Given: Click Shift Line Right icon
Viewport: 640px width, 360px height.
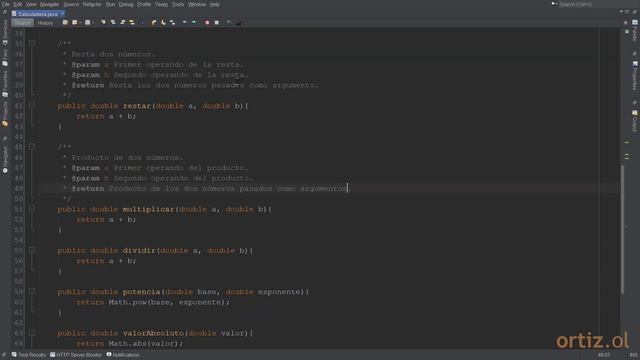Looking at the screenshot, I should pyautogui.click(x=194, y=22).
